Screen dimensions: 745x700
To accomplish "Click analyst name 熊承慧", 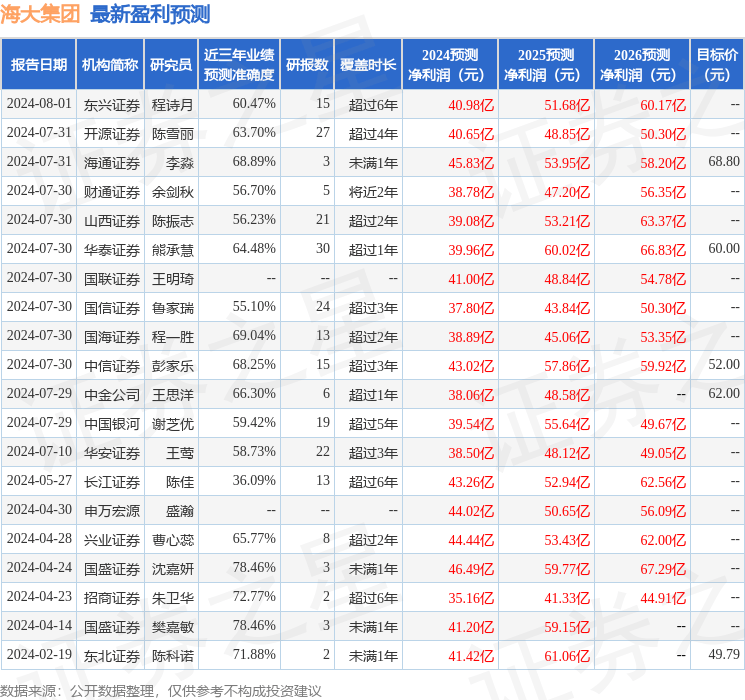I will click(173, 250).
